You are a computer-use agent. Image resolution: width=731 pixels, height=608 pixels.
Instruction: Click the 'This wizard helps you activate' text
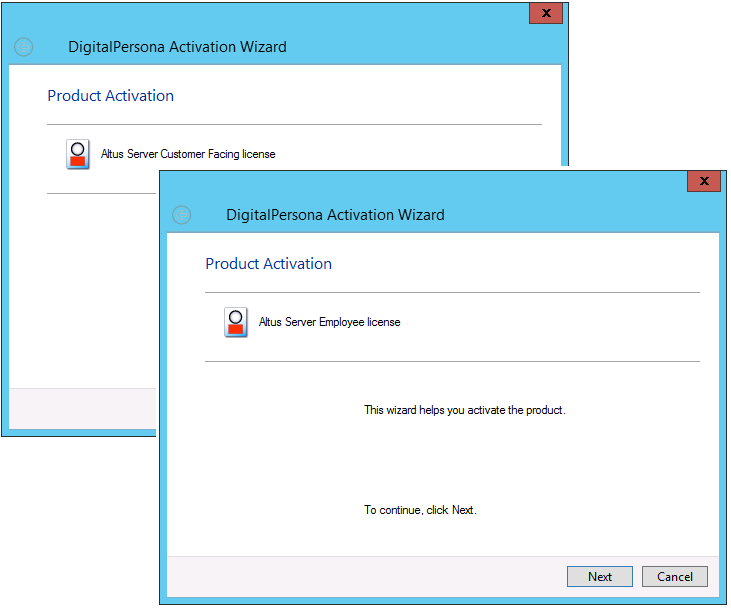coord(464,410)
